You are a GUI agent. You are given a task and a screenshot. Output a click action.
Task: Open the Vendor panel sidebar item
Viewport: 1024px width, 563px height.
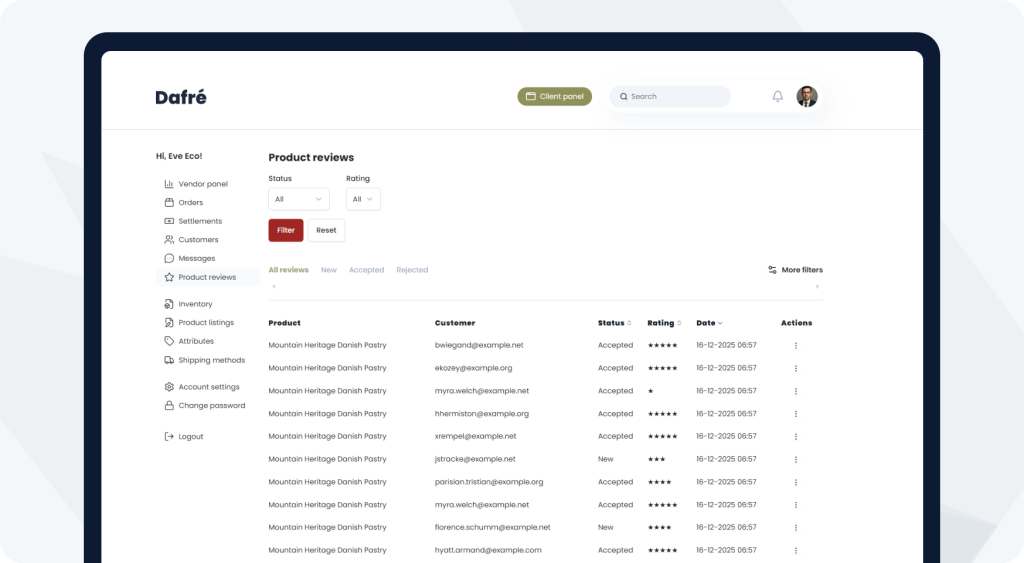[202, 184]
